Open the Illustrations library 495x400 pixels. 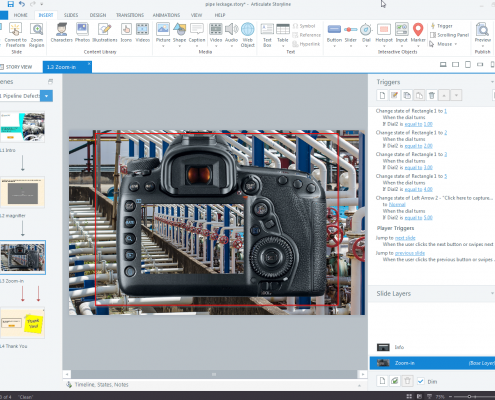[105, 33]
